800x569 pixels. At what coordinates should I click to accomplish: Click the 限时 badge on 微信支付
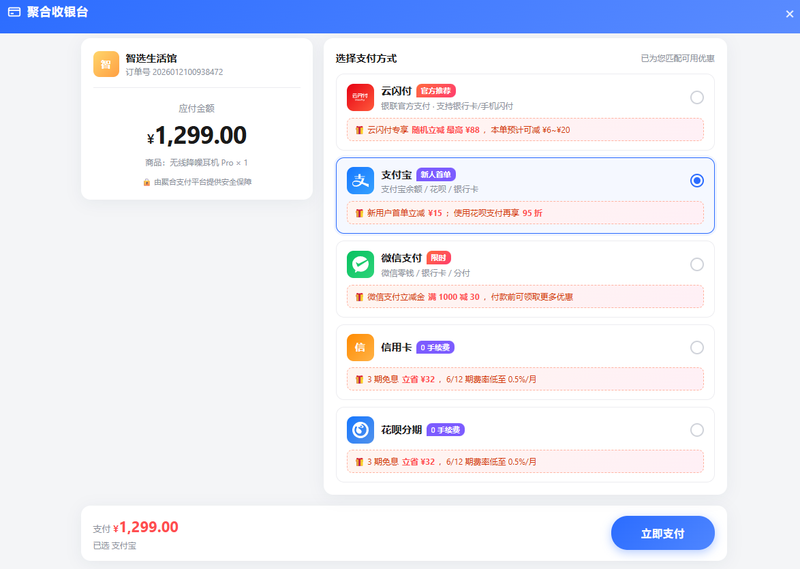pos(439,258)
